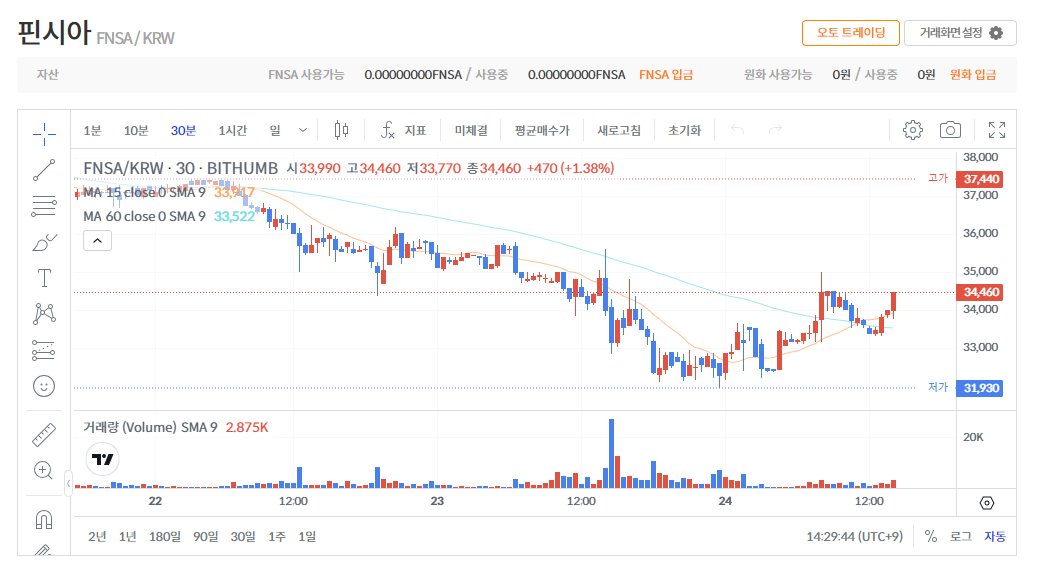Viewport: 1054px width, 571px height.
Task: Click the 거래화면설정 gear button
Action: pos(960,33)
